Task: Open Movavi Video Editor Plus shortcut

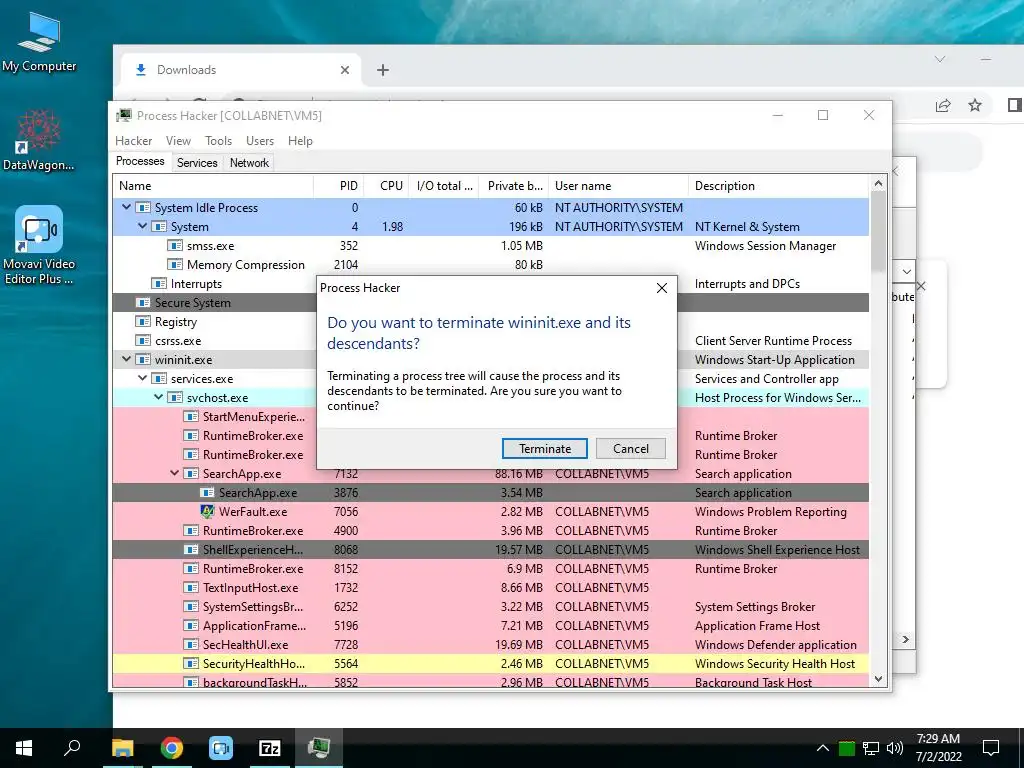Action: tap(39, 246)
